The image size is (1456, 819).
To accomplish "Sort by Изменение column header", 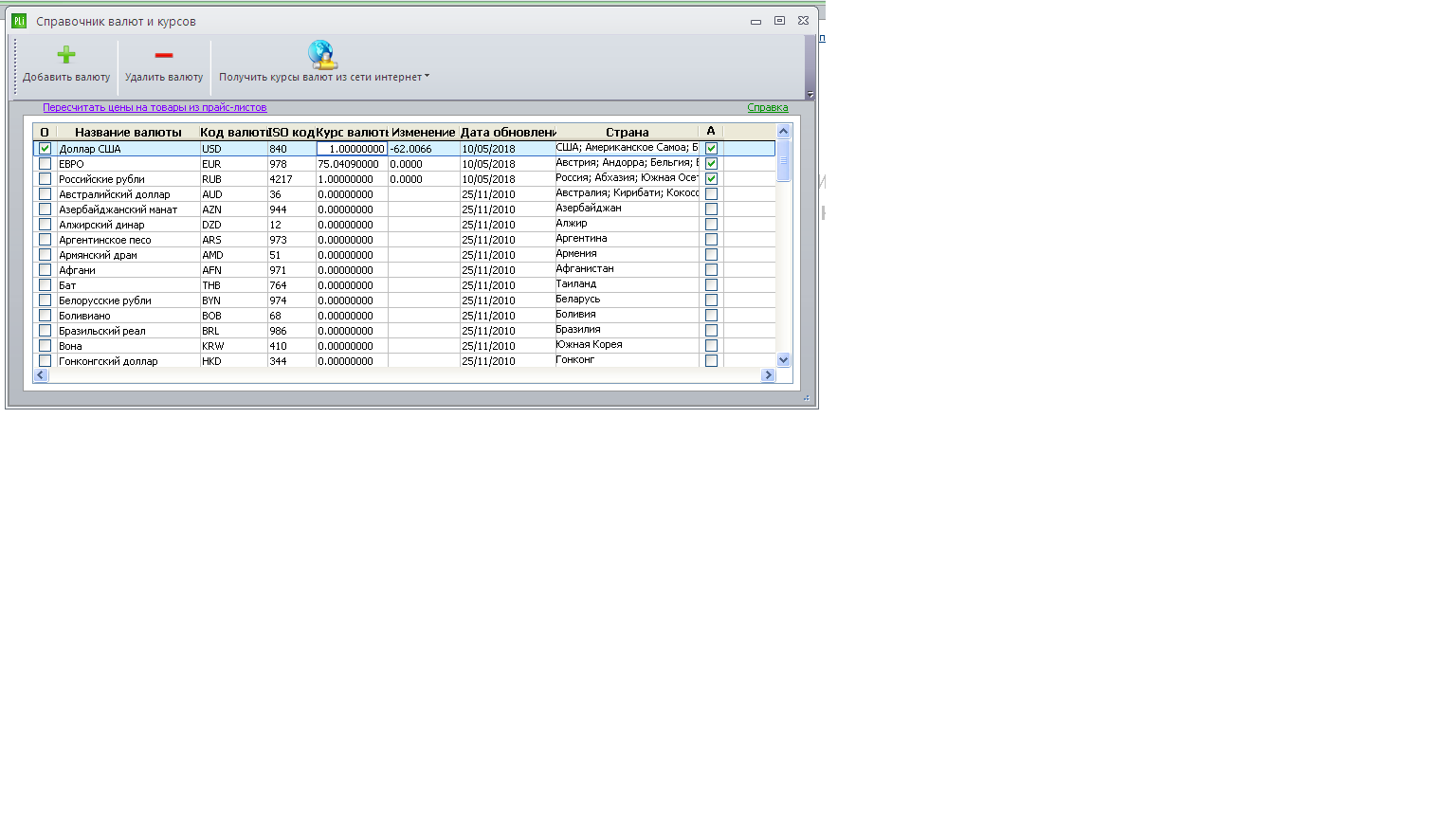I will pyautogui.click(x=424, y=132).
